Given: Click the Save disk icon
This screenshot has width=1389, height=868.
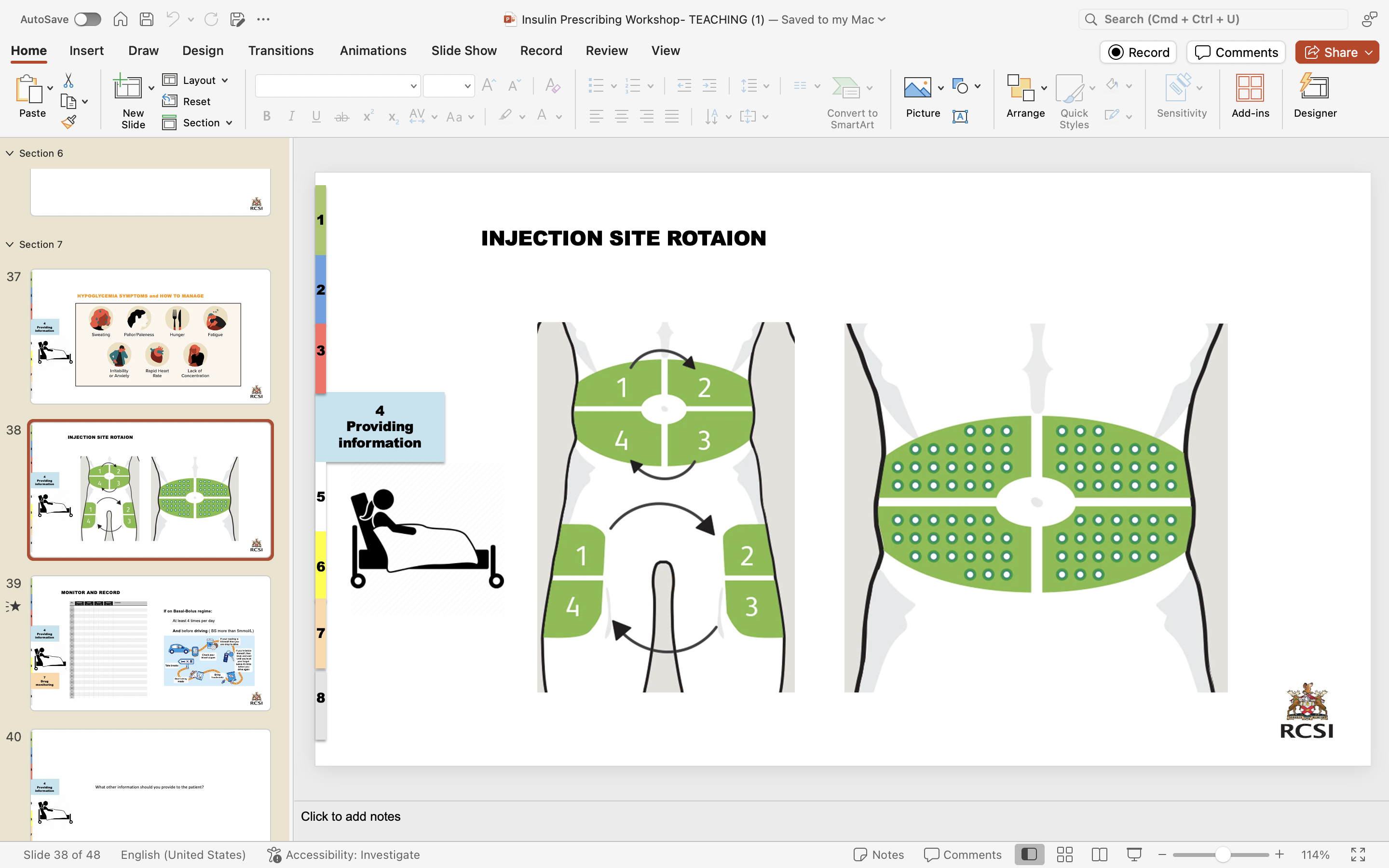Looking at the screenshot, I should tap(146, 19).
